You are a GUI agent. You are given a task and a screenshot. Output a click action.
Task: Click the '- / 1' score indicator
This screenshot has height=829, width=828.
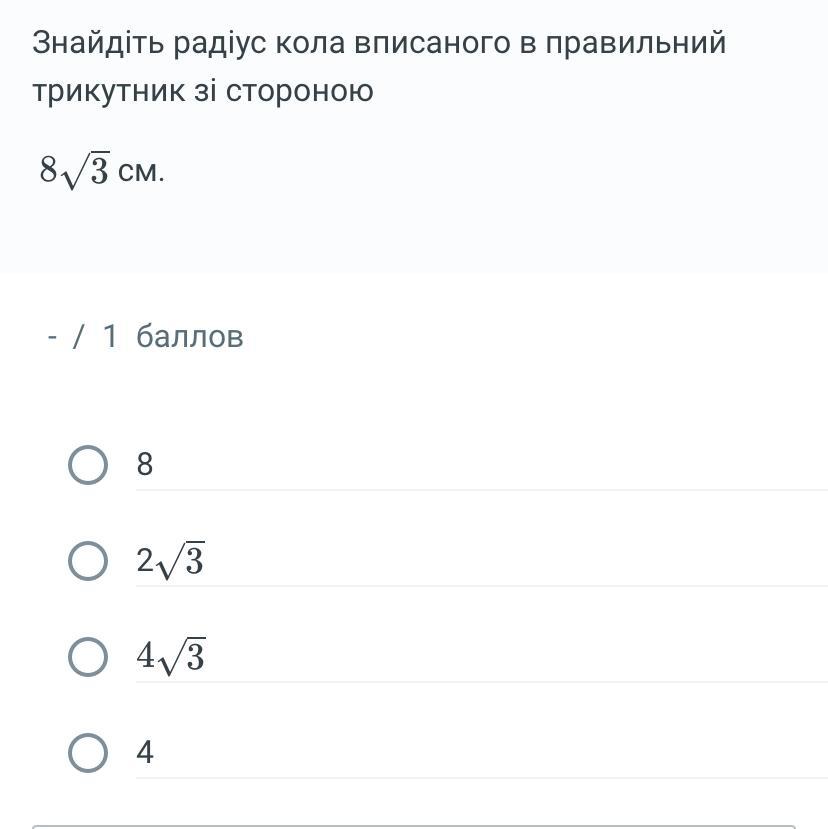pos(82,337)
